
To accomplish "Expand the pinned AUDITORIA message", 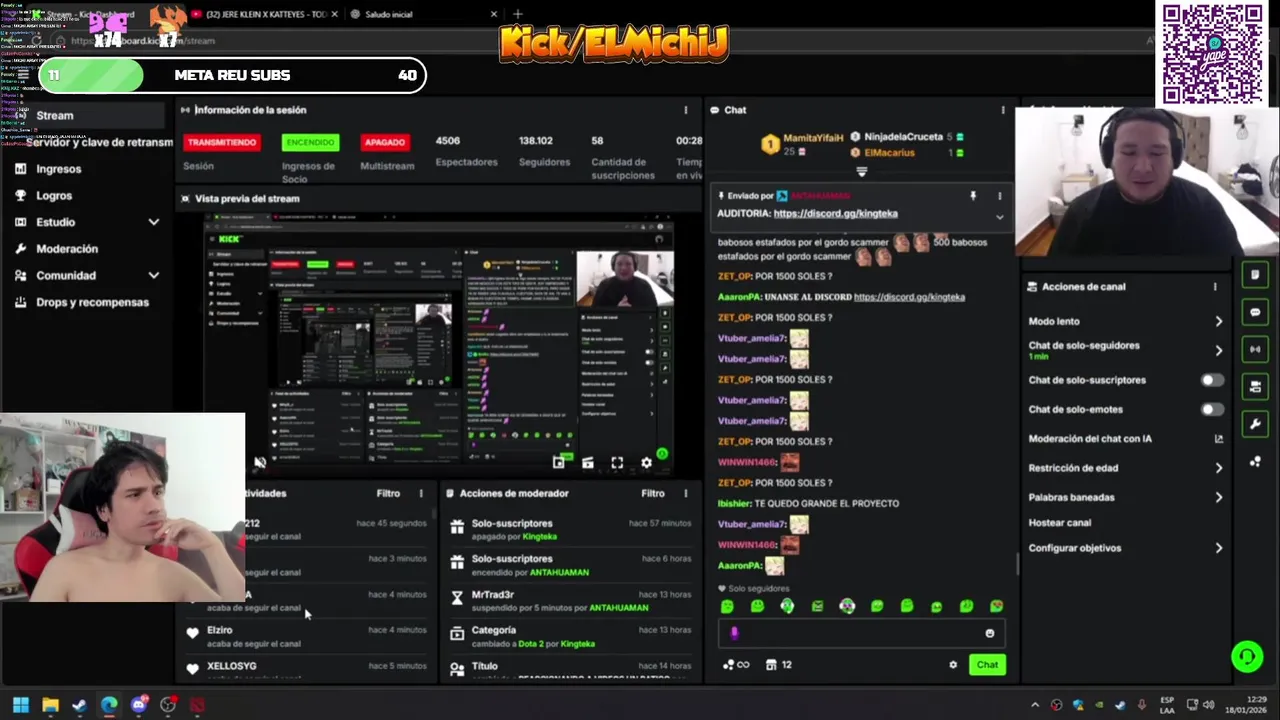I will (999, 216).
